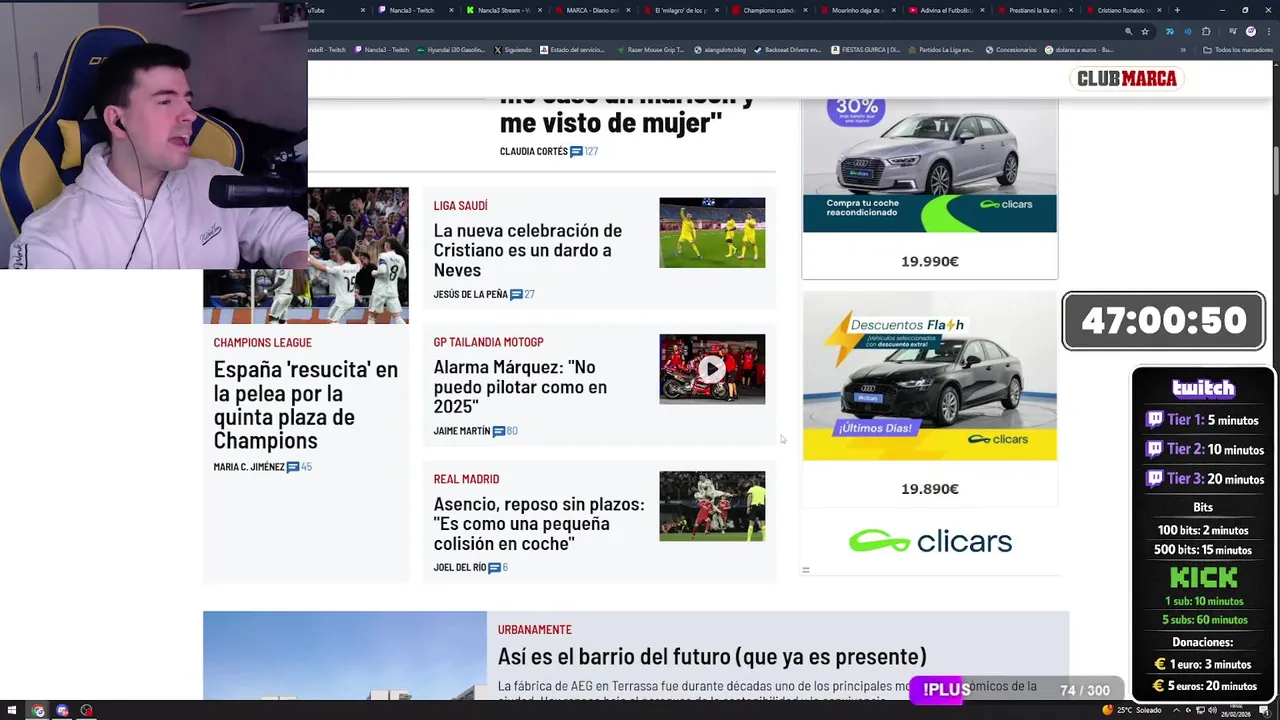Open comments on the Claudia Cortés article

click(584, 152)
